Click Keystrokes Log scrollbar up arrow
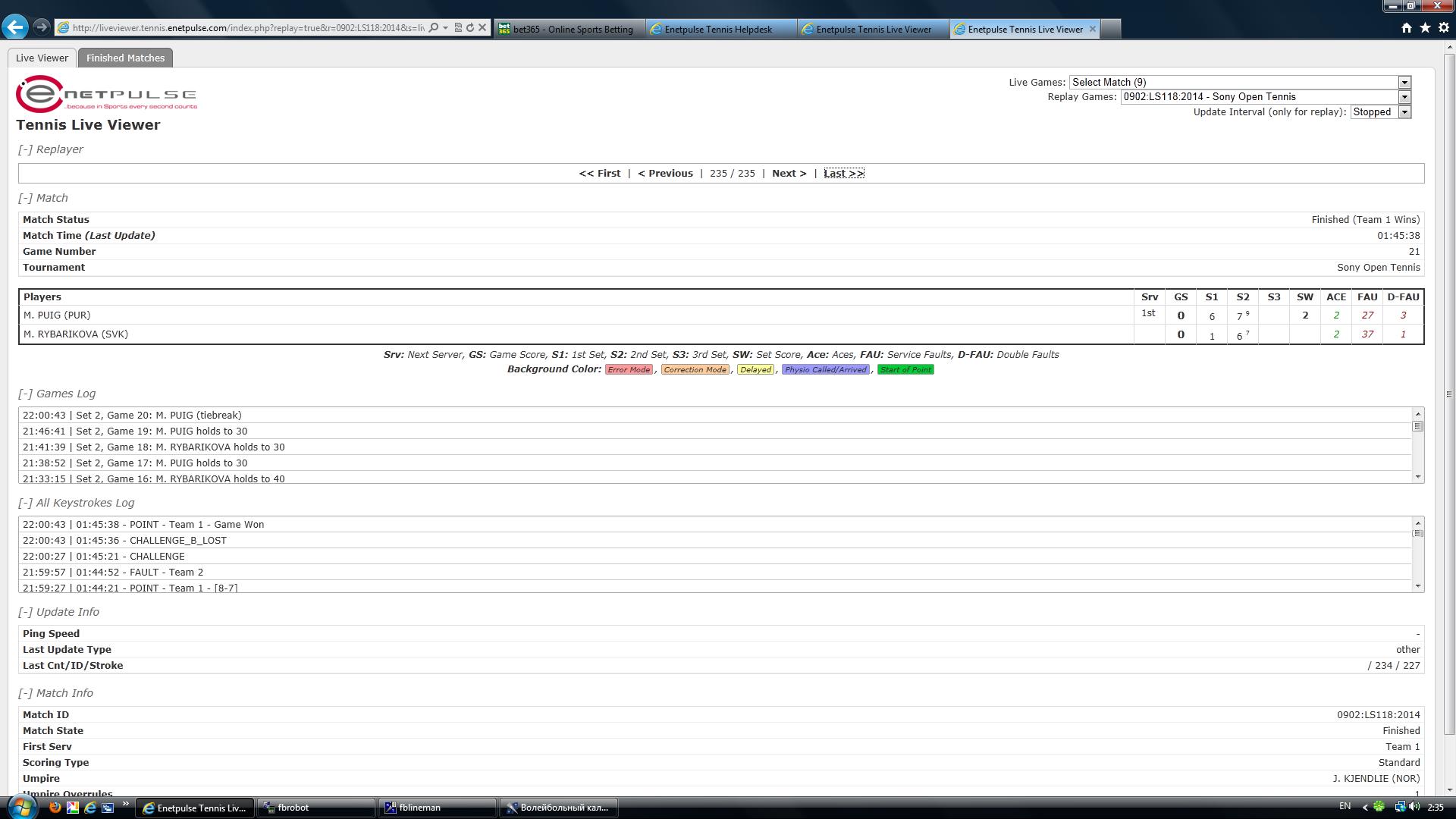Screen dimensions: 1456x819 (x=1417, y=523)
